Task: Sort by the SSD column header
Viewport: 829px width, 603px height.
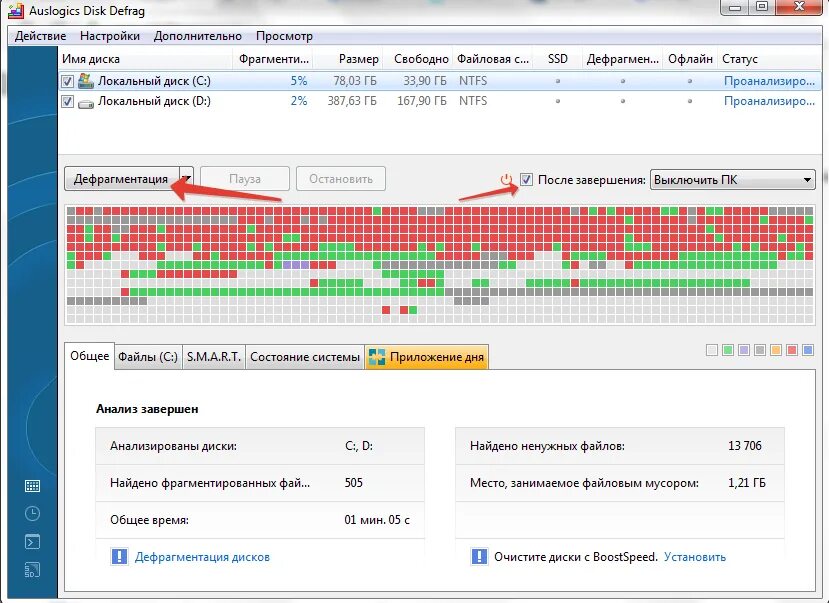Action: 558,59
